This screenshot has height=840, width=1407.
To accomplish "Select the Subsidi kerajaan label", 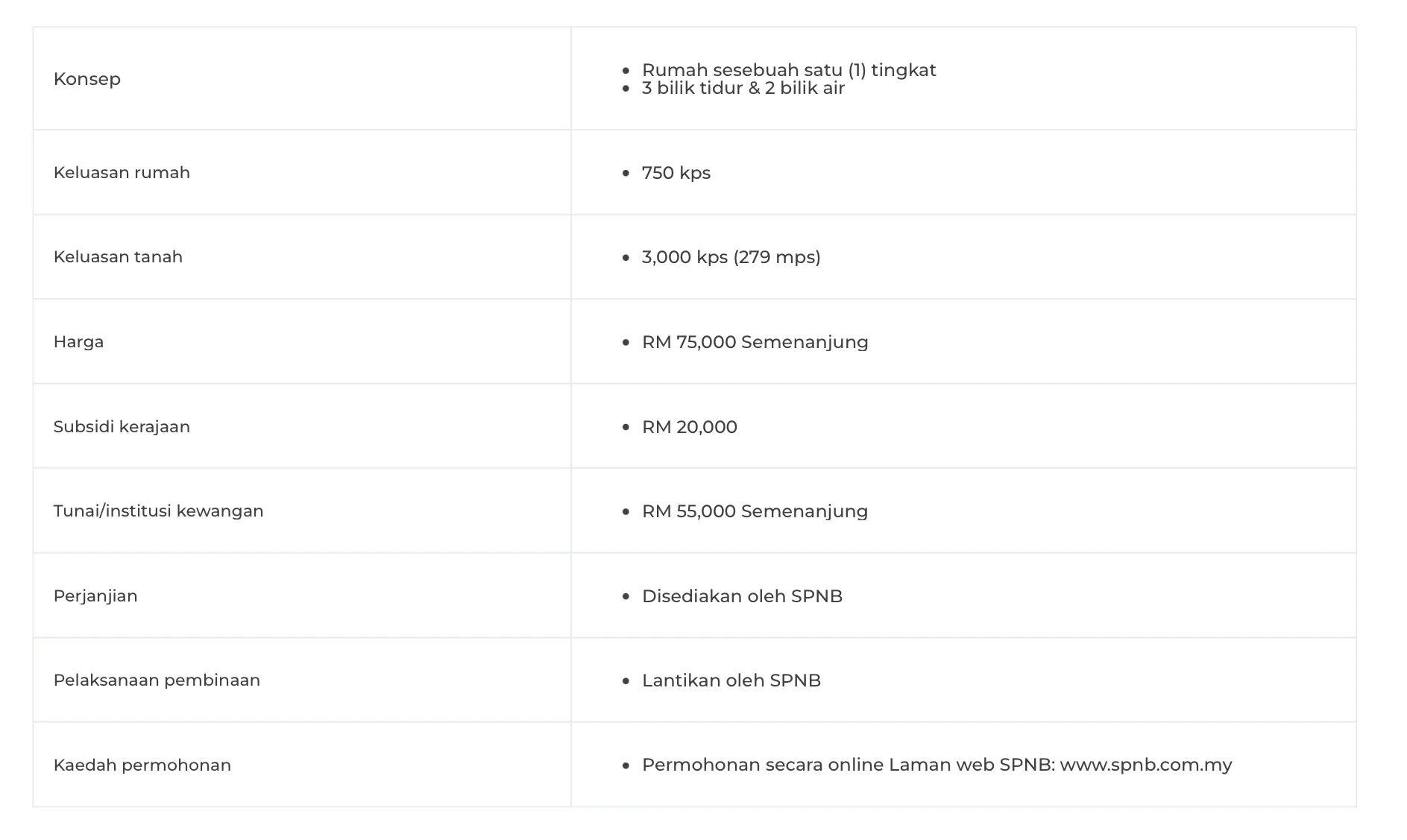I will [122, 427].
